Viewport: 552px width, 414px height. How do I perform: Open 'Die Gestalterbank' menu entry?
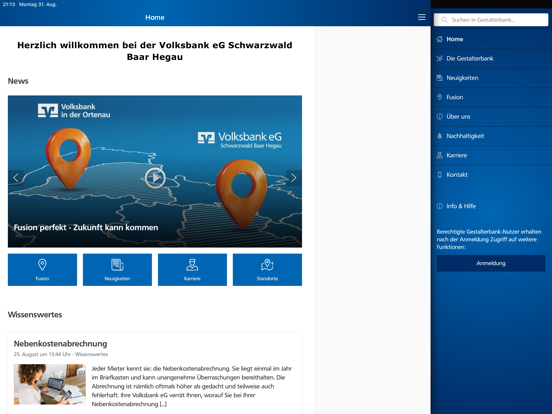point(491,58)
